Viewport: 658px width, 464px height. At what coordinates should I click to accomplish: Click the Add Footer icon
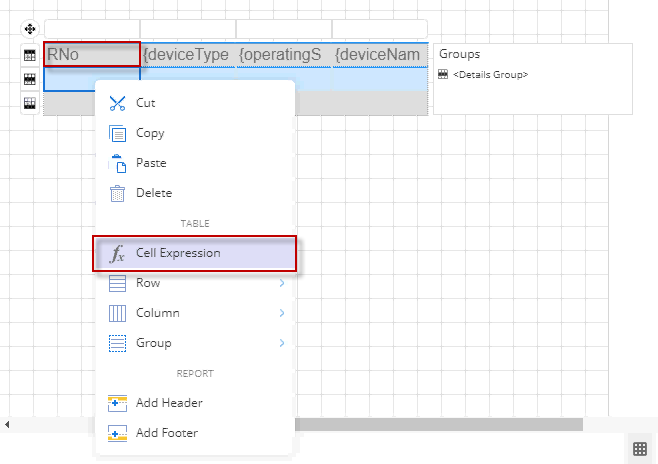[x=117, y=433]
